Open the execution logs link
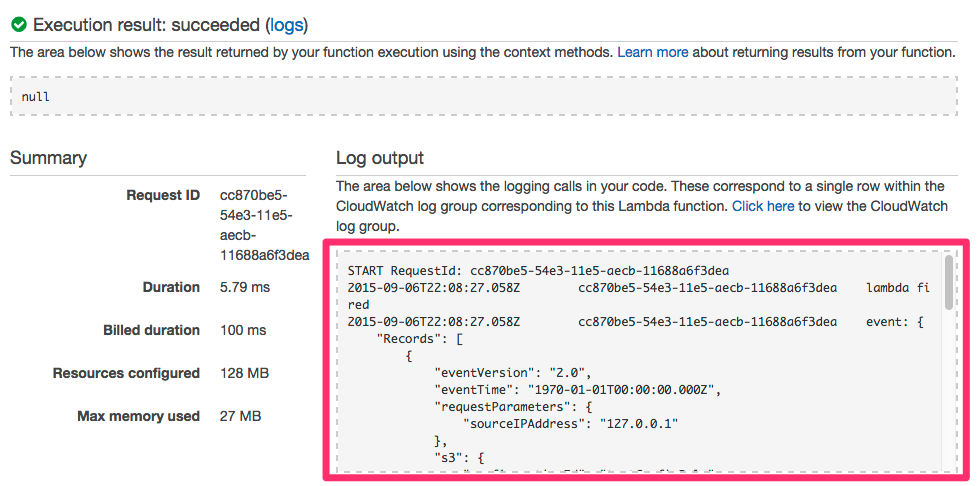The height and width of the screenshot is (486, 978). [287, 24]
